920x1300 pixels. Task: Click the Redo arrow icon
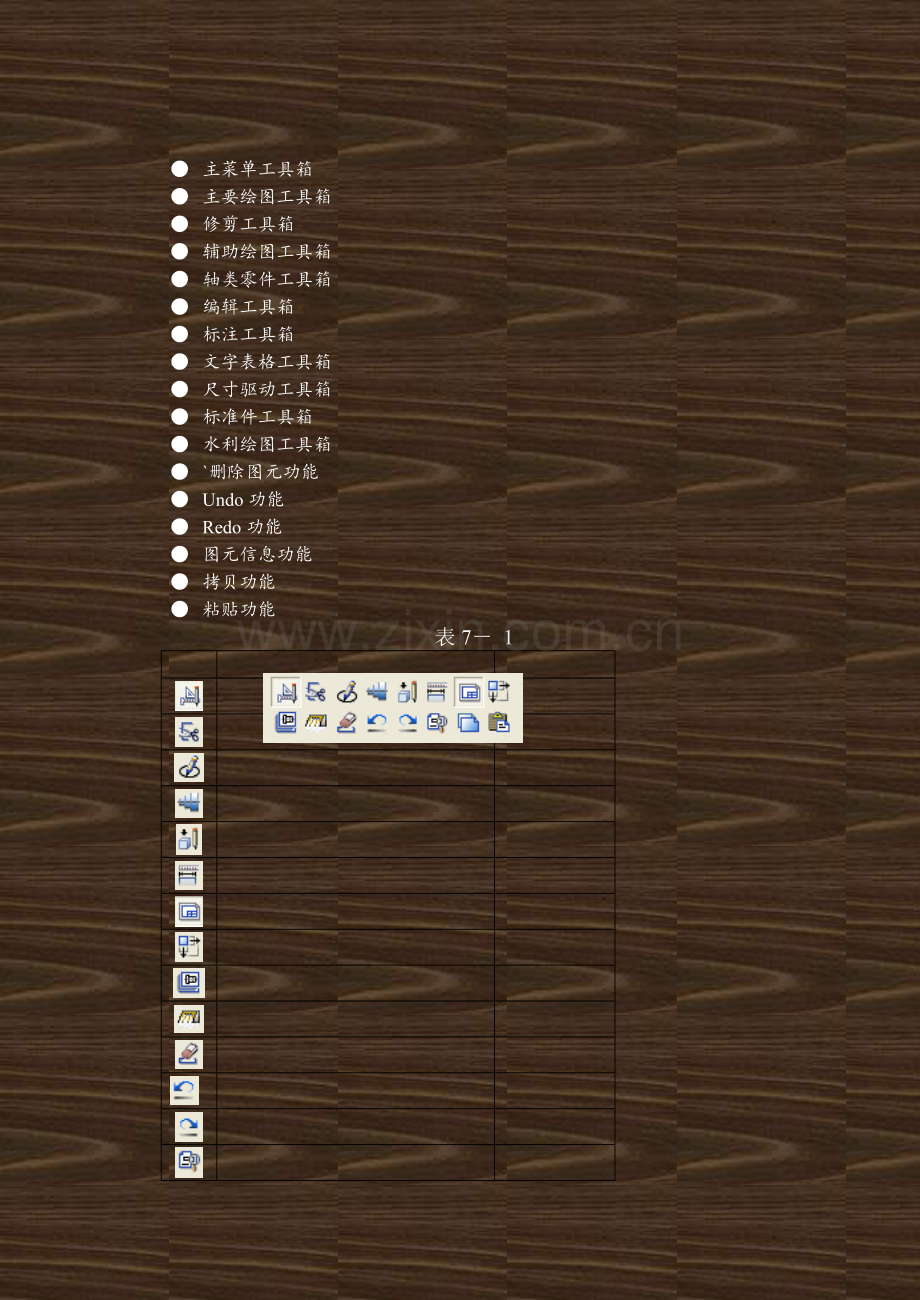click(x=406, y=722)
